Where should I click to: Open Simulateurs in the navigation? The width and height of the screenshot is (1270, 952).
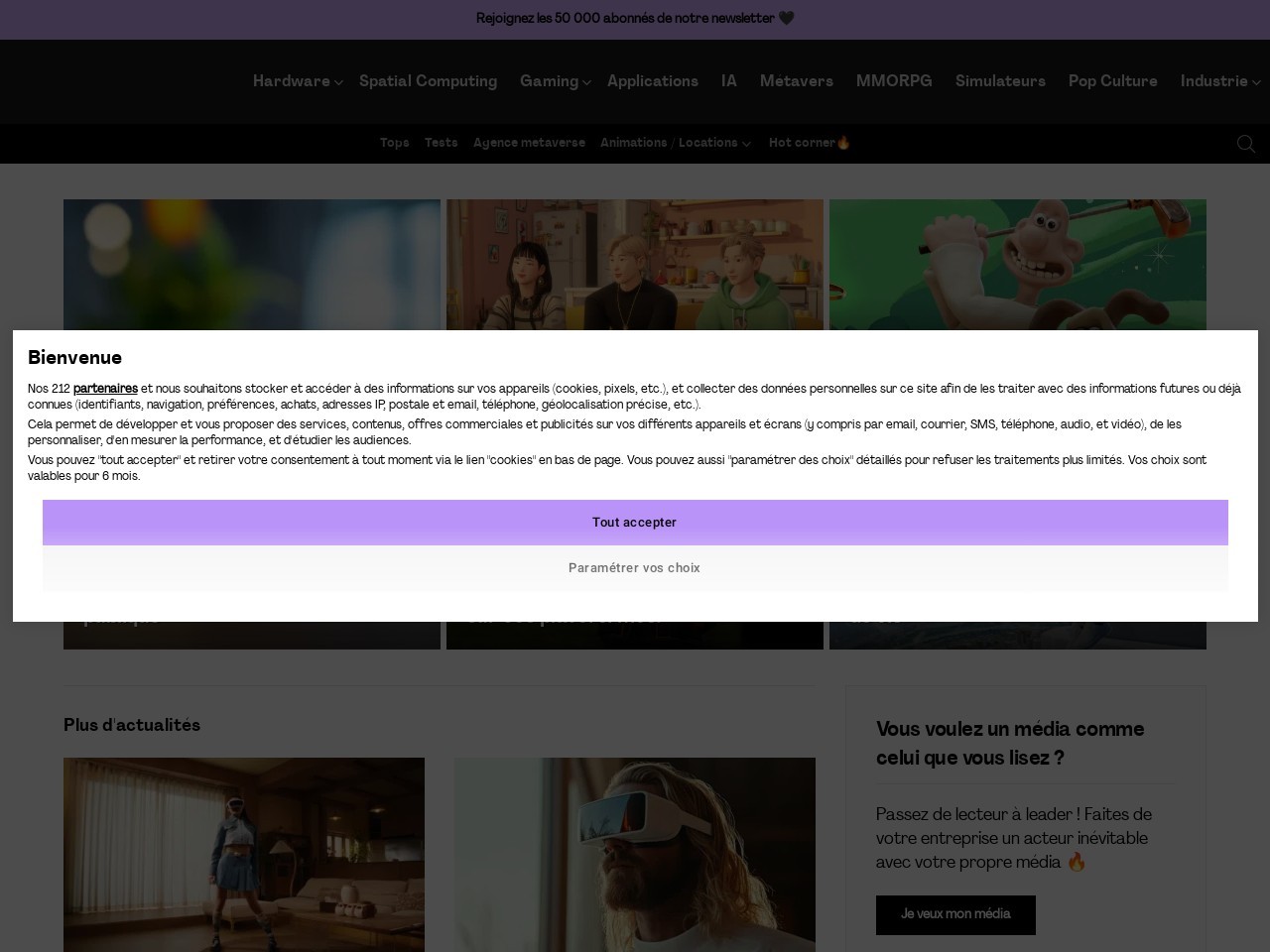(x=1000, y=81)
